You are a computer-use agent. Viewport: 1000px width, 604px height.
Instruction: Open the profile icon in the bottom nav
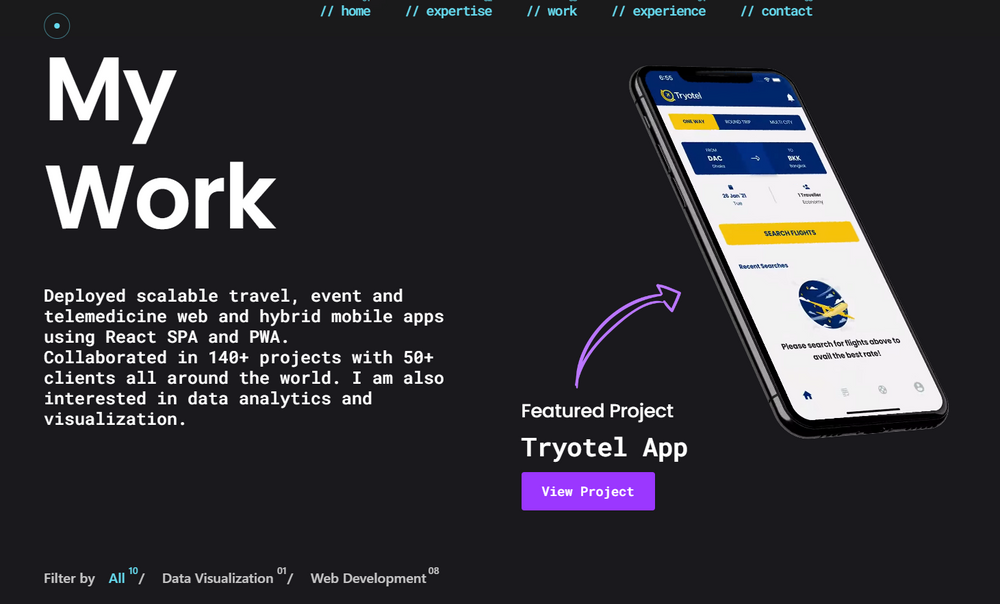tap(919, 388)
